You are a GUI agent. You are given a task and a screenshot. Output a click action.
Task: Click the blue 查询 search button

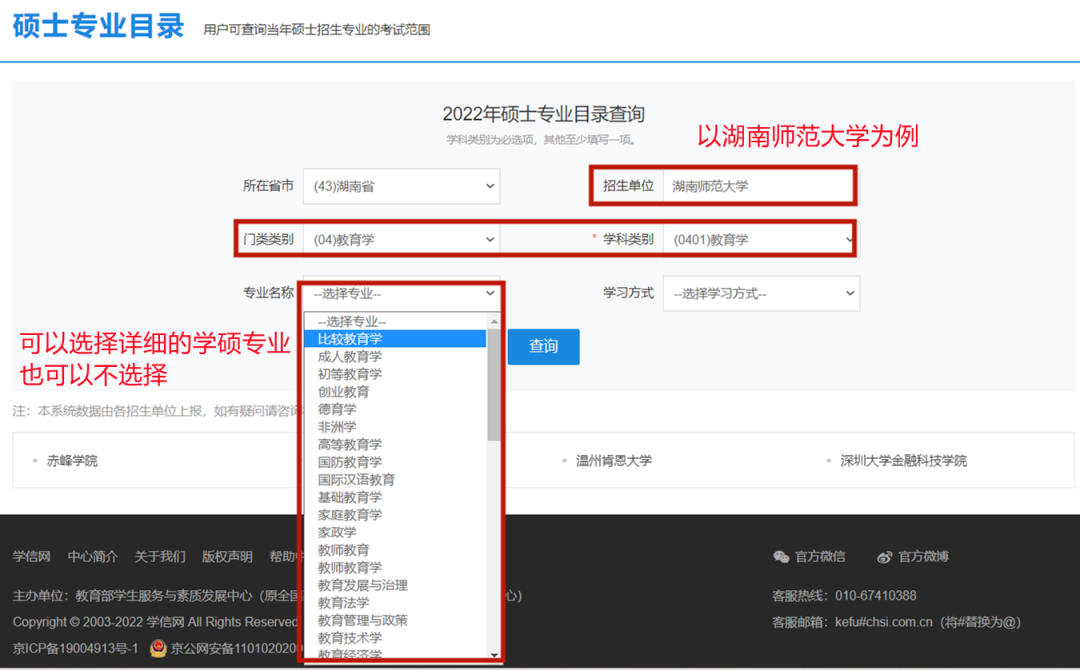click(x=543, y=347)
